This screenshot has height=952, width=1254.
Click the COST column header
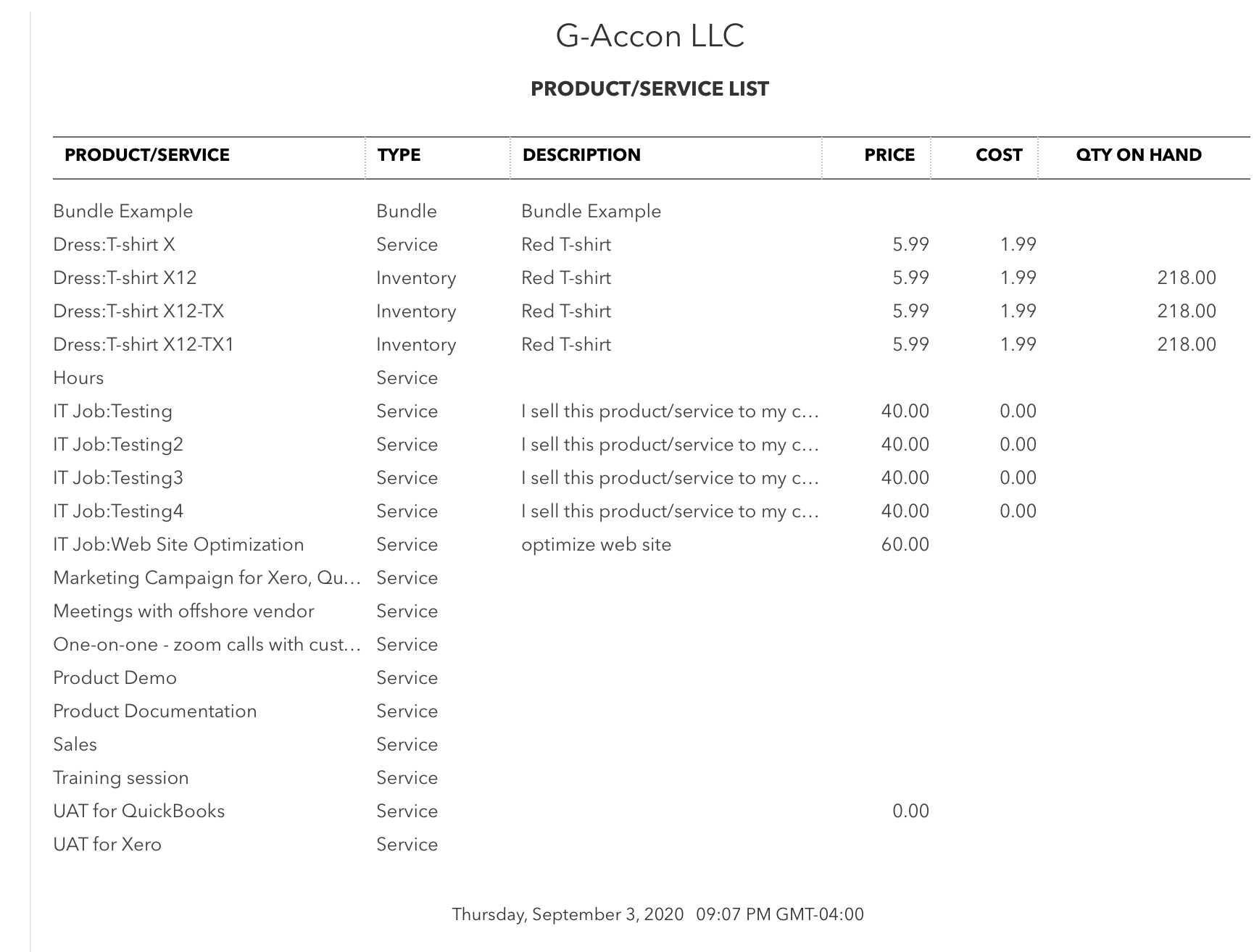(x=998, y=155)
